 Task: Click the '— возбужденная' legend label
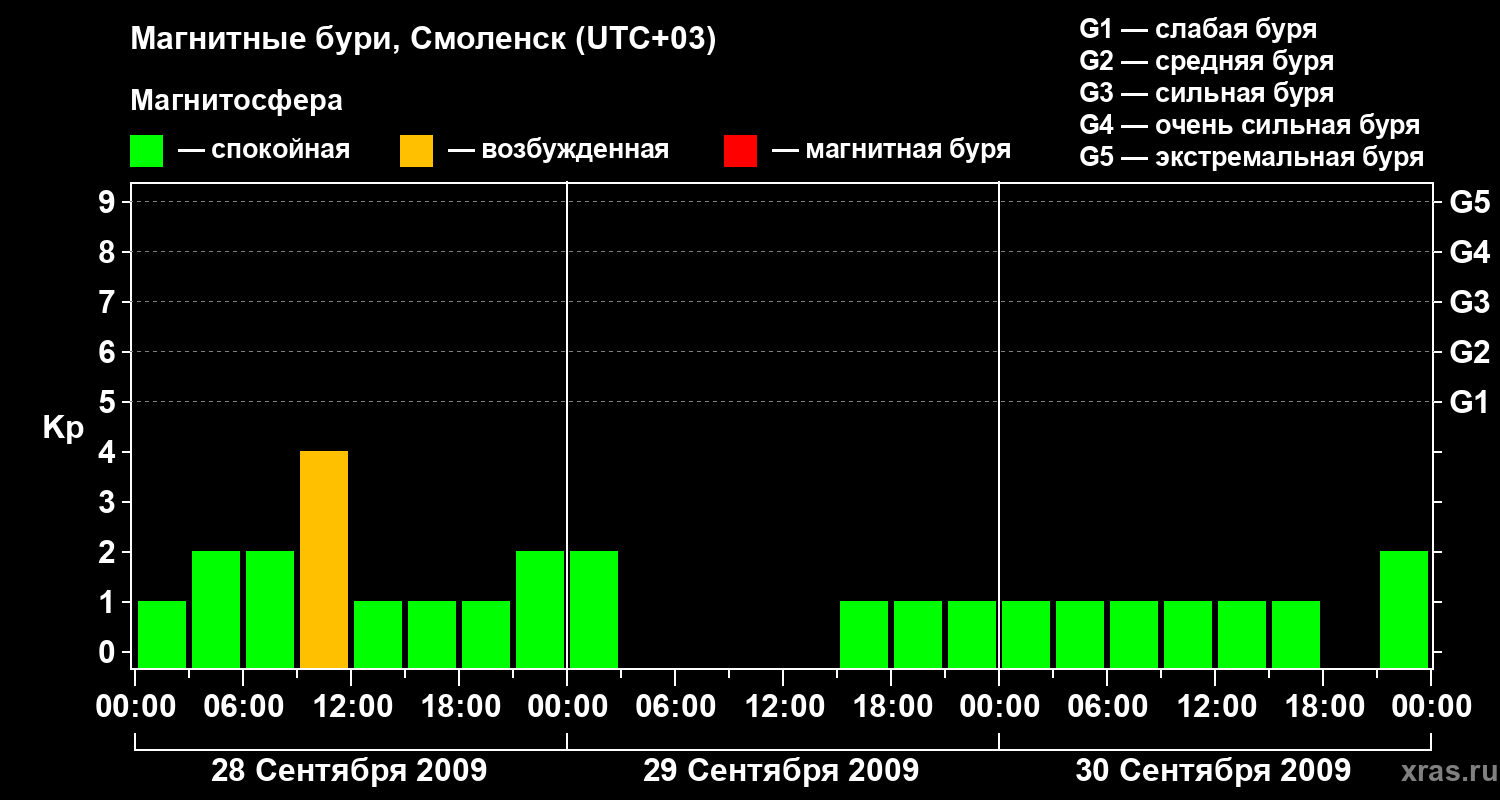pyautogui.click(x=558, y=150)
